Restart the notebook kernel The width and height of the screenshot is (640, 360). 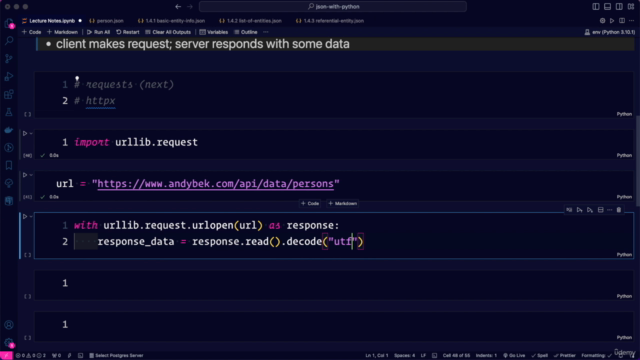pos(128,32)
